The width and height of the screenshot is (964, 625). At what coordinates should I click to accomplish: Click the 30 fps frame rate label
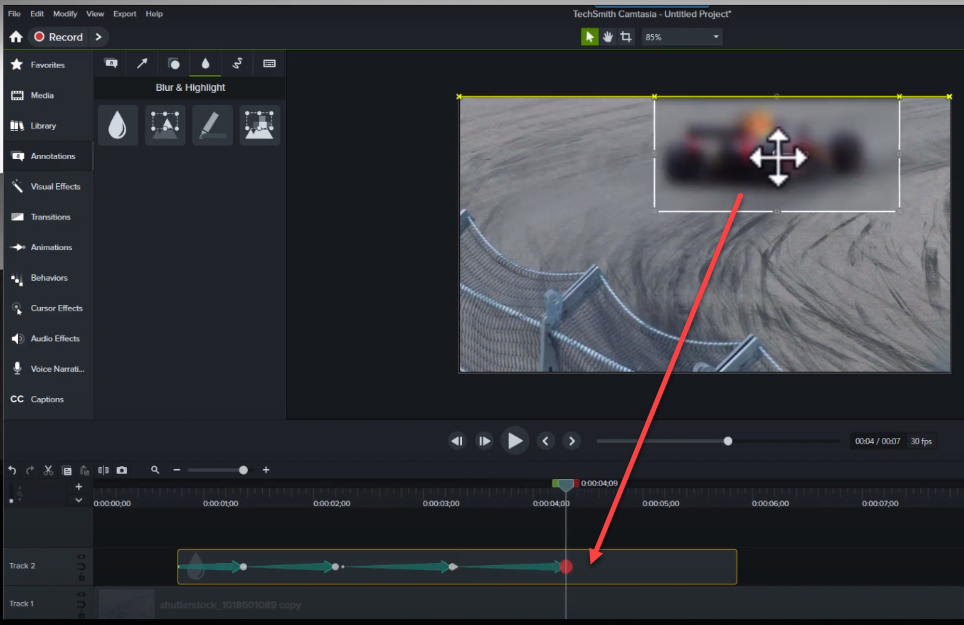tap(921, 441)
